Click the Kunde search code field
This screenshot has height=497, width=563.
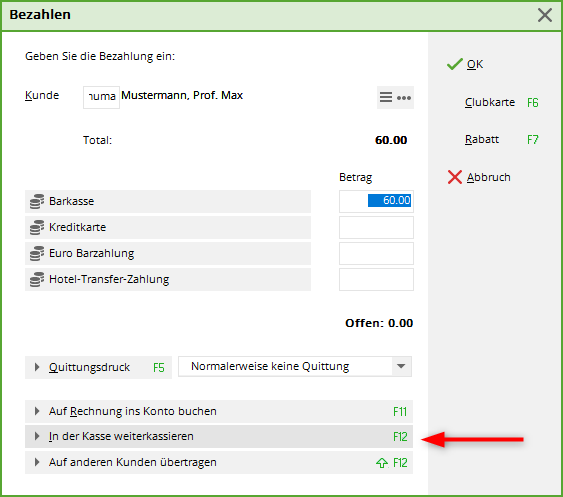[x=101, y=97]
